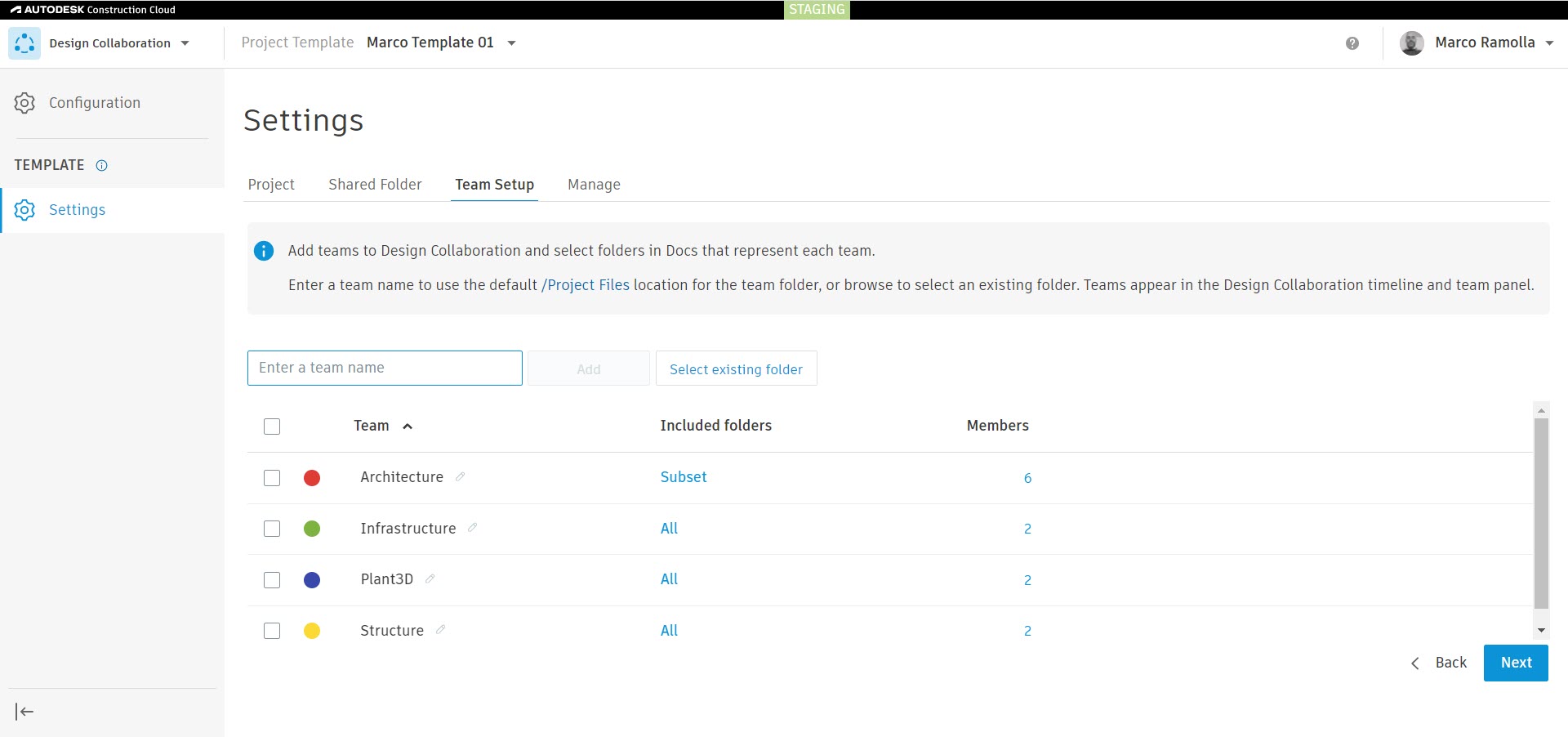1568x737 pixels.
Task: Click the Infrastructure team name
Action: [408, 529]
